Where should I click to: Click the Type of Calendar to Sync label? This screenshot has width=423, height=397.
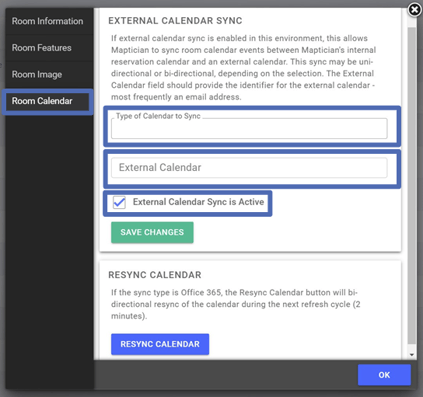pyautogui.click(x=158, y=116)
